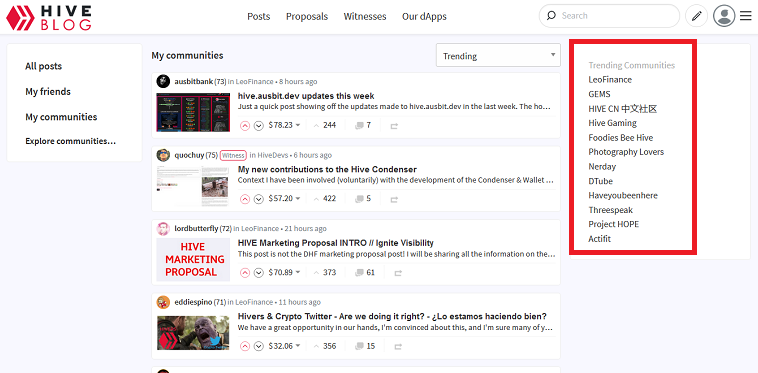Select All posts in sidebar

(x=44, y=66)
